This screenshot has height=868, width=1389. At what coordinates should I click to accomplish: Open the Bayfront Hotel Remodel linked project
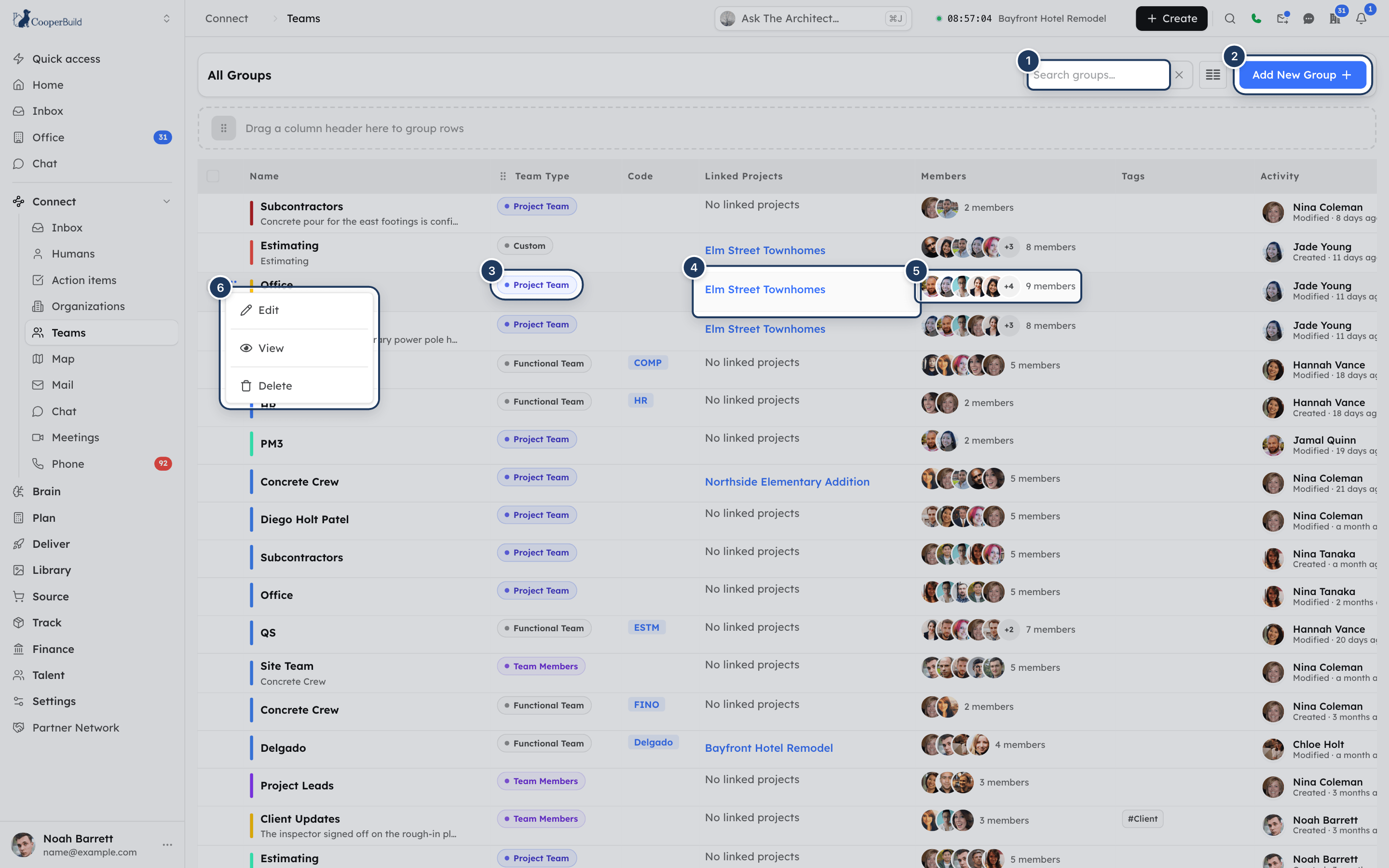point(769,748)
